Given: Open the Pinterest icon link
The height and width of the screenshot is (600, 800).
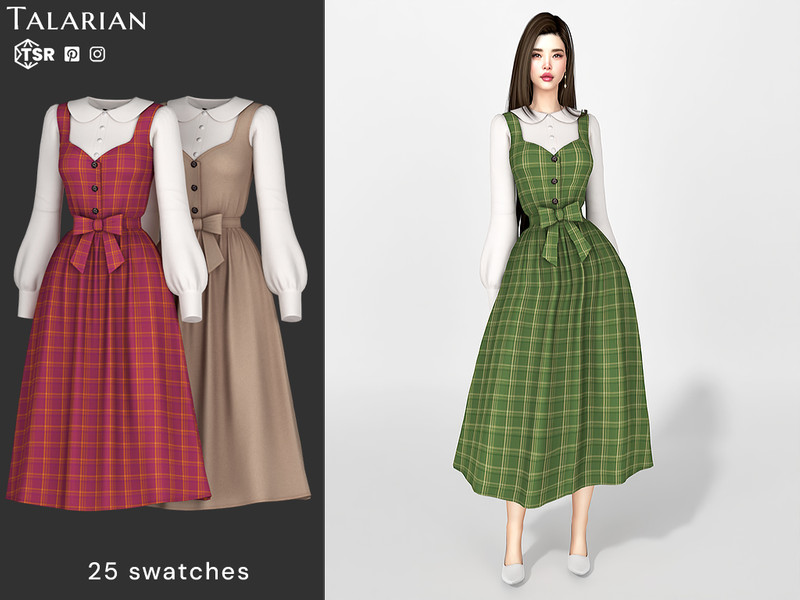Looking at the screenshot, I should click(x=72, y=55).
